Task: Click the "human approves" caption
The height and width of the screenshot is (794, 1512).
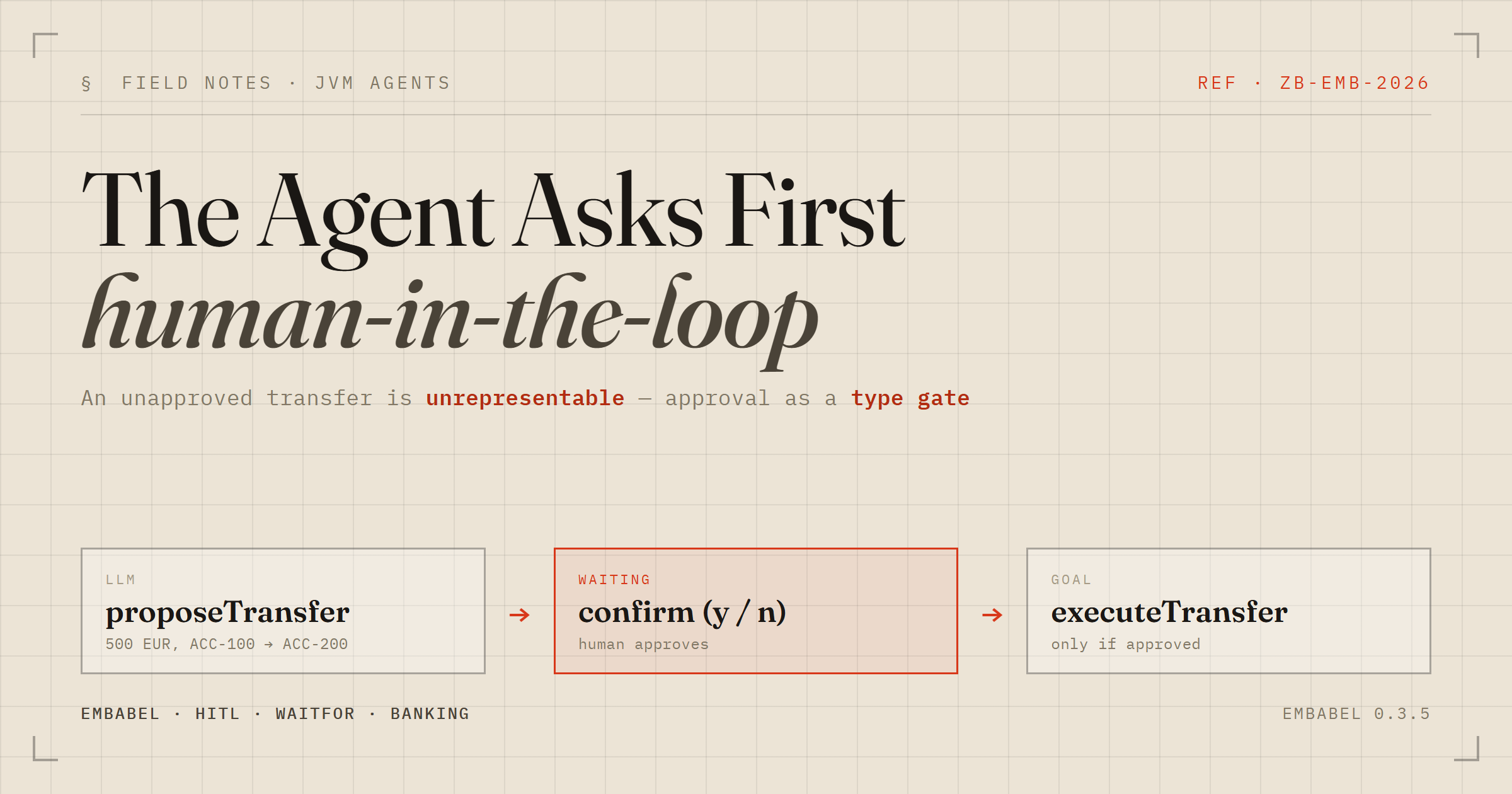Action: point(644,644)
